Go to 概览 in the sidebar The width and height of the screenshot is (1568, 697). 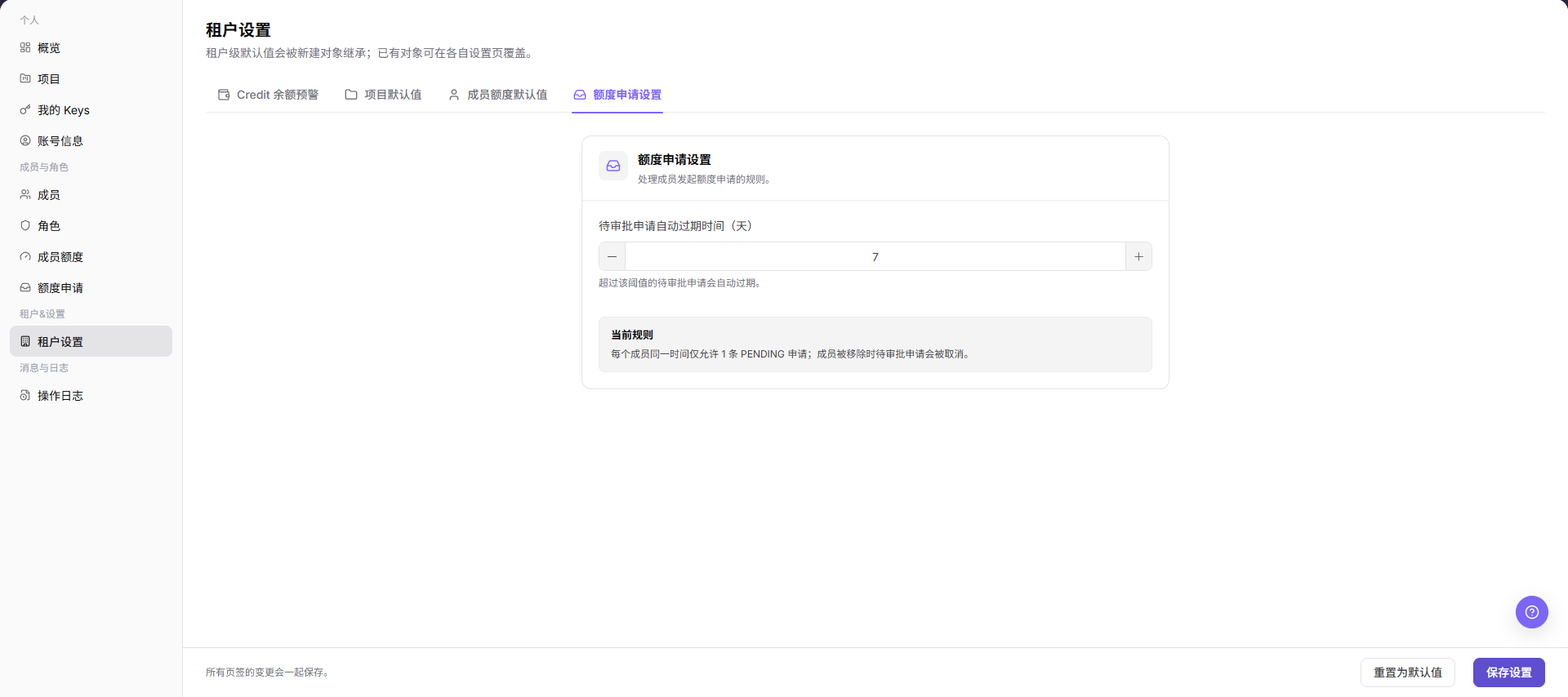[x=91, y=47]
